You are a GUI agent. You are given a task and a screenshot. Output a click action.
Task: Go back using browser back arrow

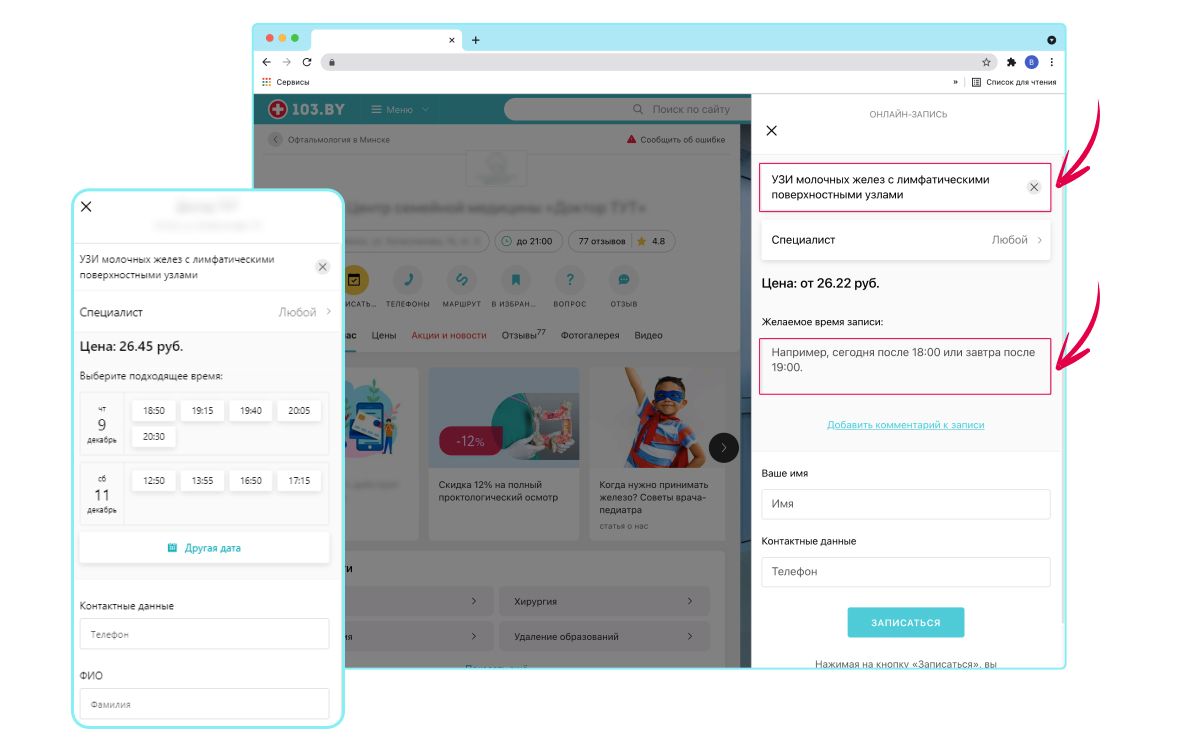click(267, 62)
